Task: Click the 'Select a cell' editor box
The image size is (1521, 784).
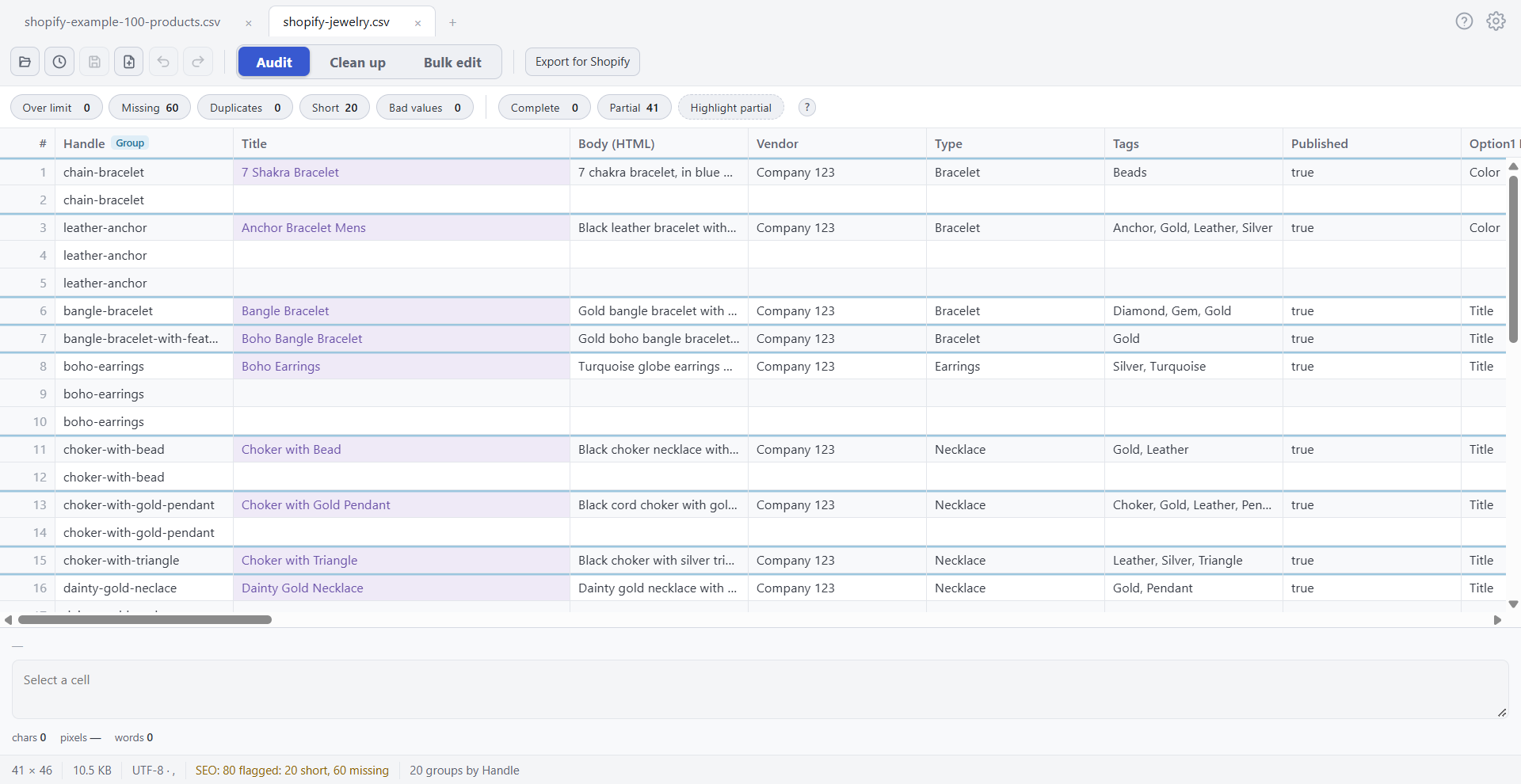Action: [760, 689]
